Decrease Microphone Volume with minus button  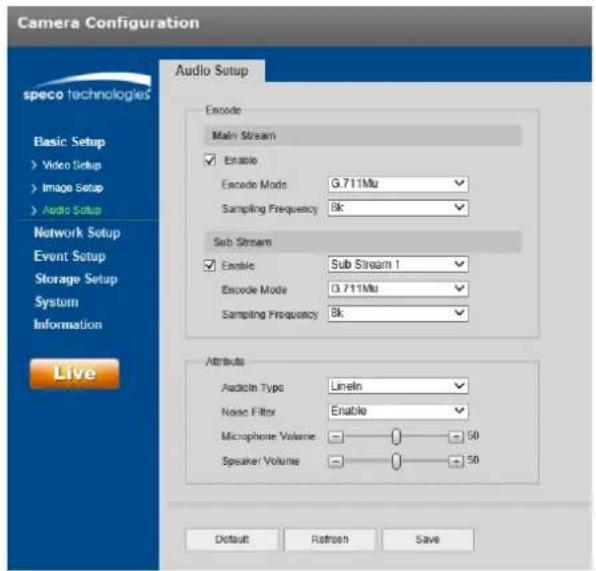pos(336,437)
